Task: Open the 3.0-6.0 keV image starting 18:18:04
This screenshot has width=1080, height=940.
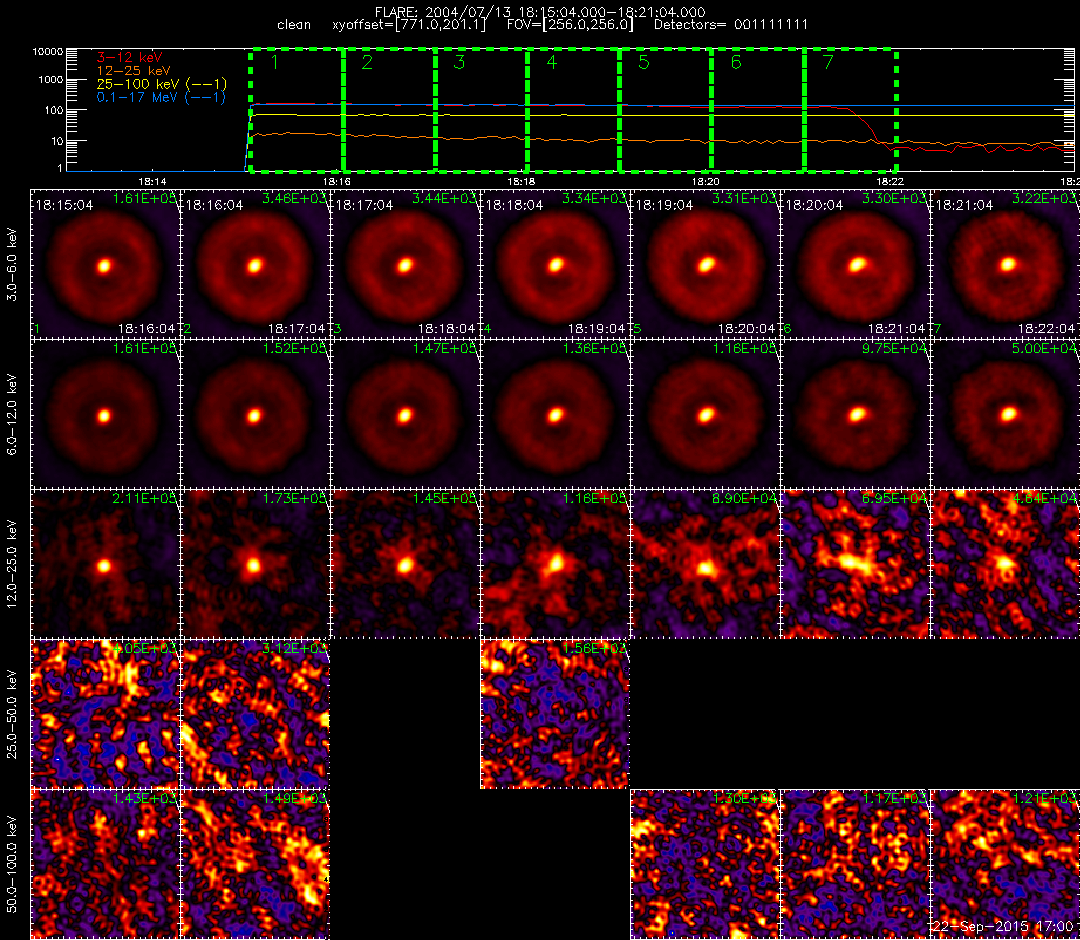Action: coord(555,265)
